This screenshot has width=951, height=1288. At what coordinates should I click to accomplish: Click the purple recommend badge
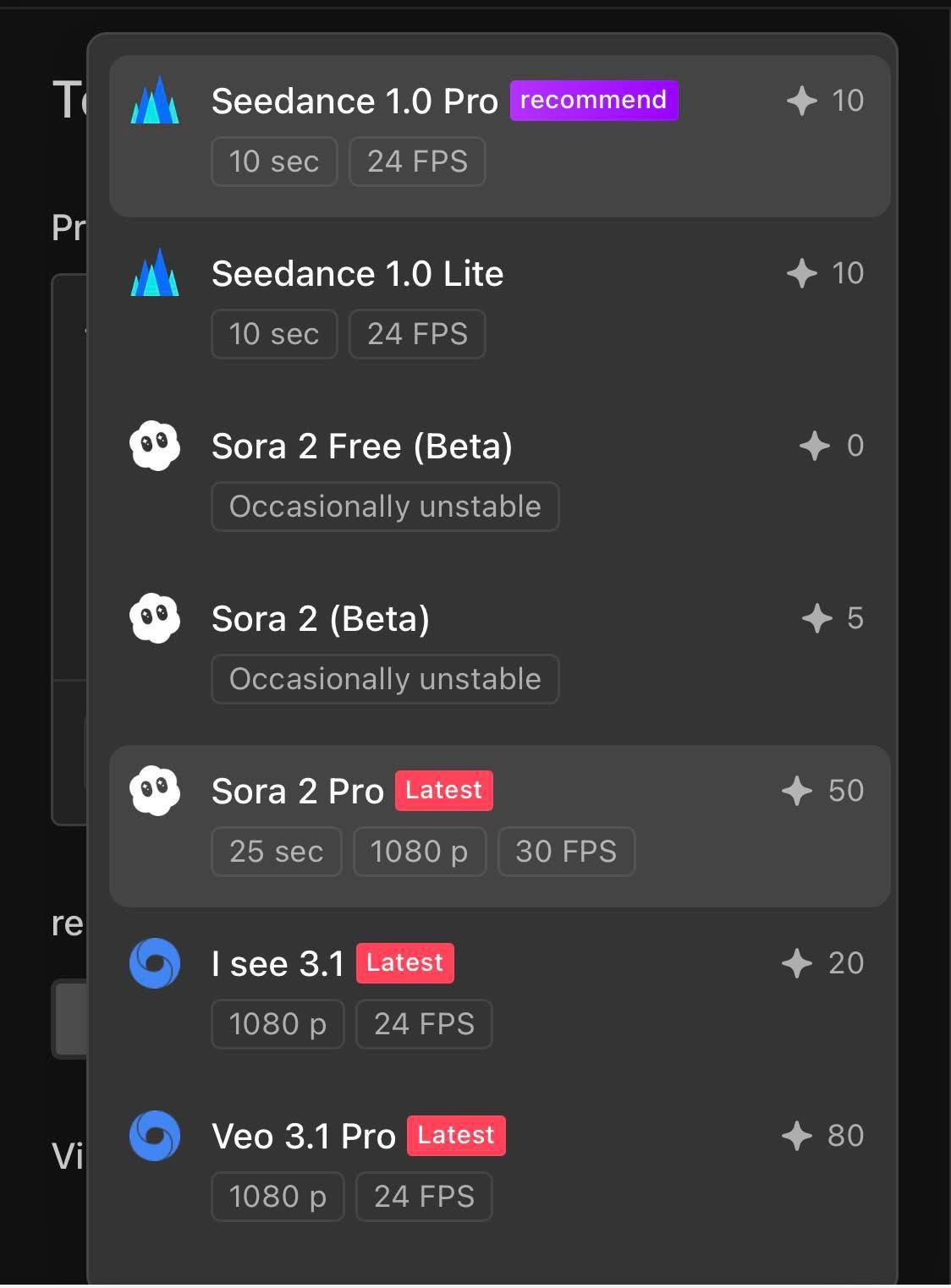(x=594, y=100)
